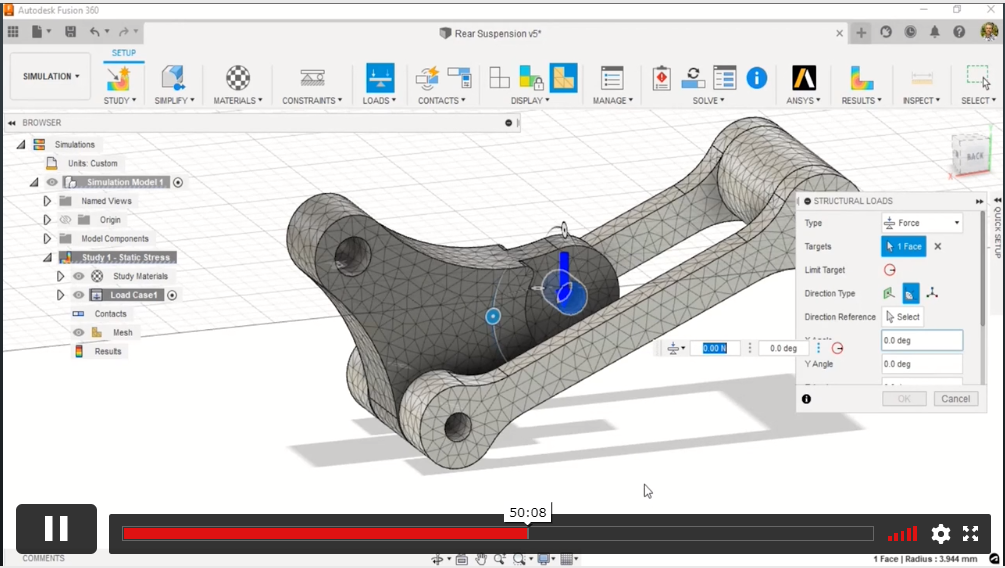This screenshot has height=568, width=1005.
Task: Click the Study icon in toolbar
Action: [x=119, y=78]
